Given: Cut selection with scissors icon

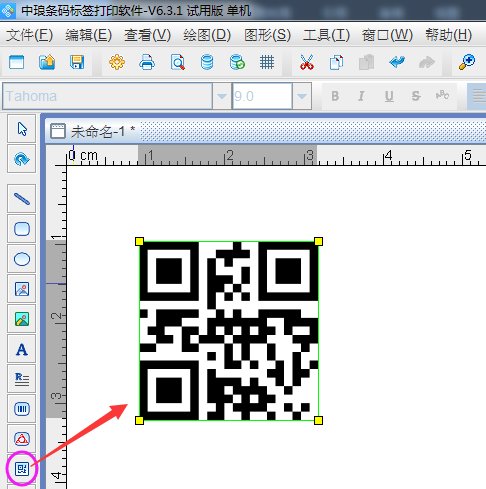Looking at the screenshot, I should [307, 62].
